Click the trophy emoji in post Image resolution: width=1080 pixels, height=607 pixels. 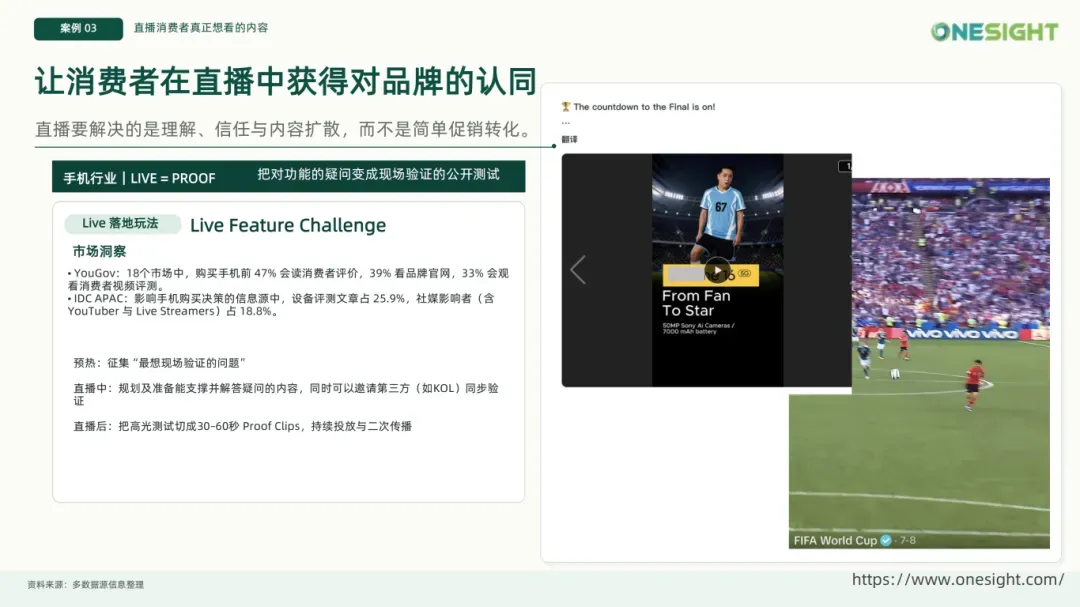566,107
